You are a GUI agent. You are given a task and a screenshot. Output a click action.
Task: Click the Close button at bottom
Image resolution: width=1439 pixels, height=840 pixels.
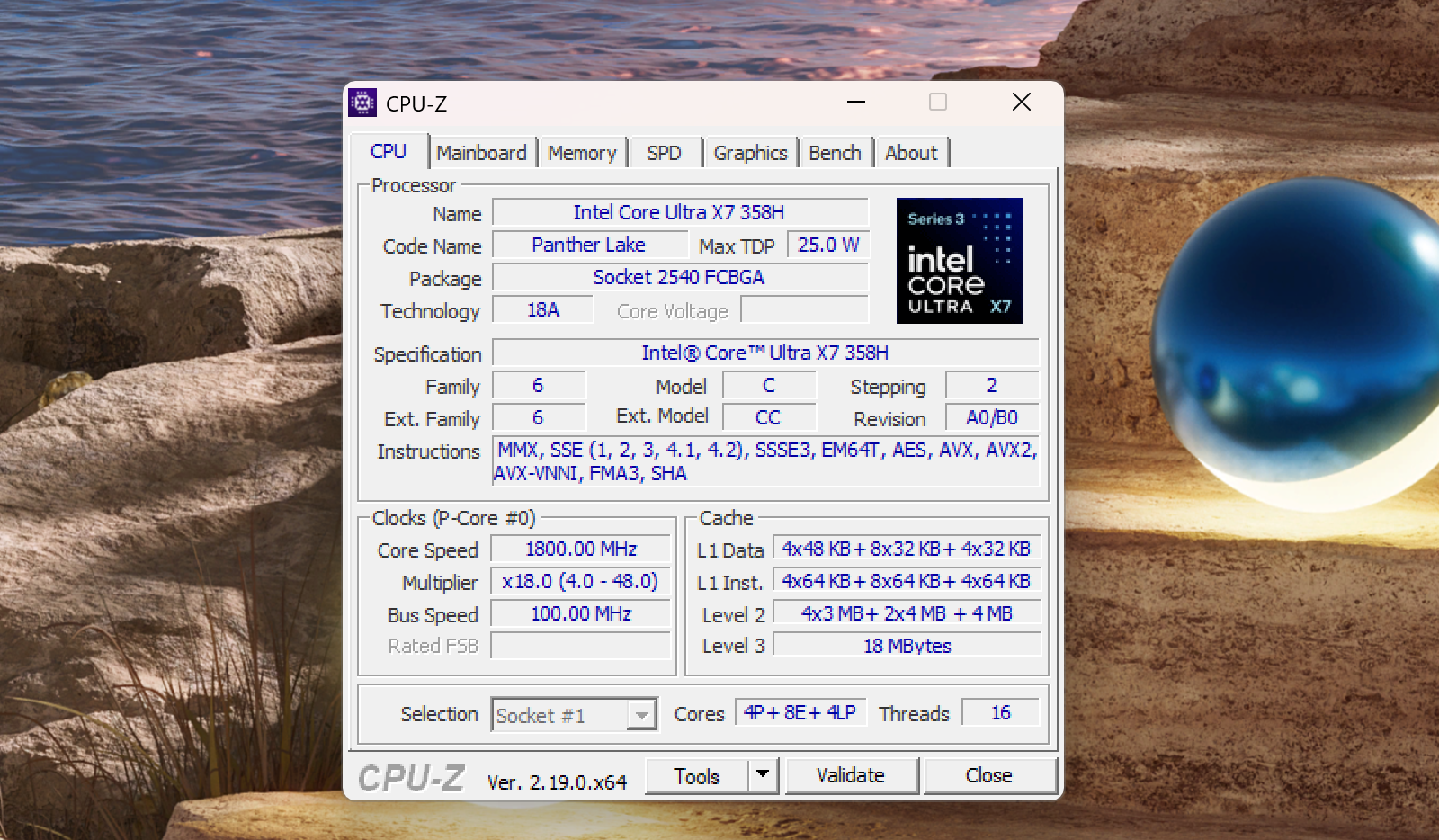(x=989, y=775)
